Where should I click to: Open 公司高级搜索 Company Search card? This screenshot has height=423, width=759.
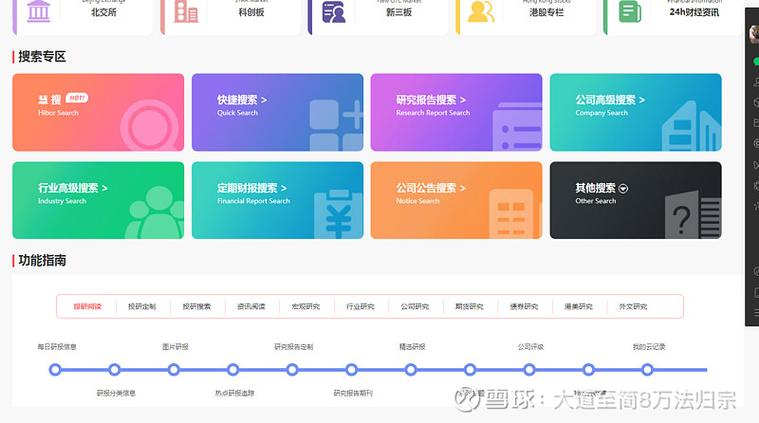(x=636, y=112)
